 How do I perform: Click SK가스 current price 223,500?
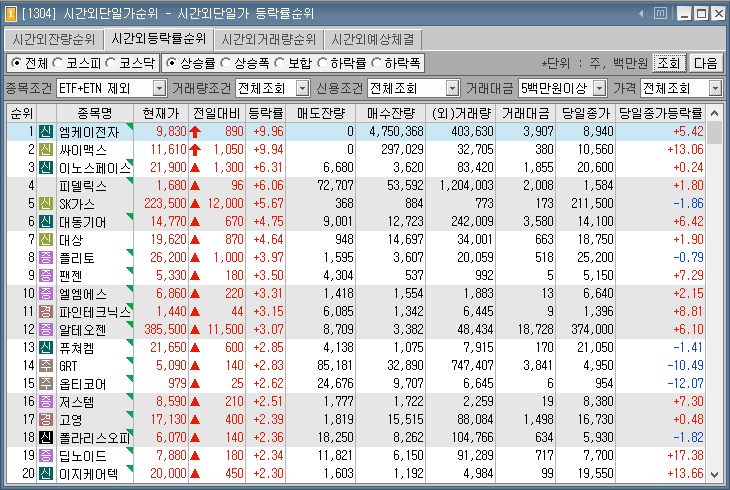[x=165, y=204]
